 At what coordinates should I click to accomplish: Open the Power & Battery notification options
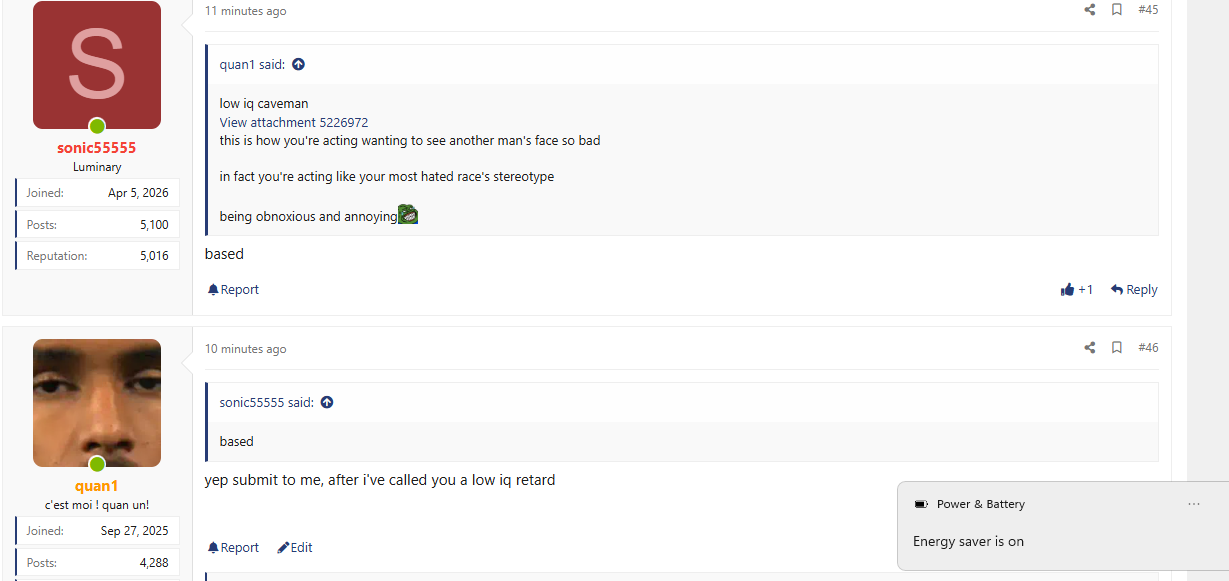[1194, 504]
